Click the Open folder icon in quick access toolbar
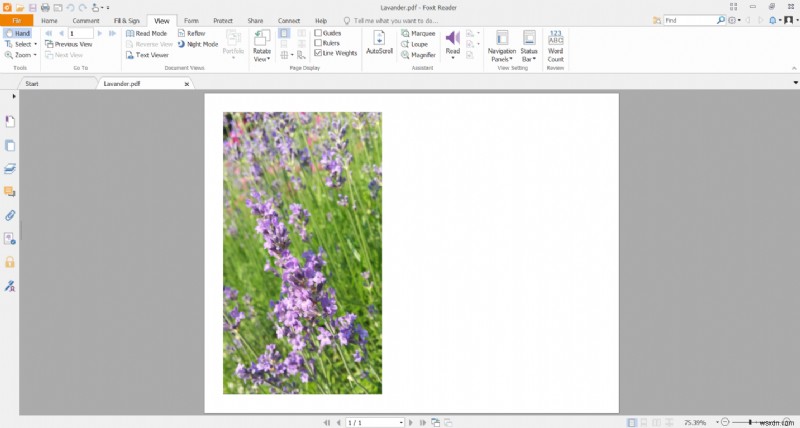Viewport: 800px width, 428px height. [20, 8]
